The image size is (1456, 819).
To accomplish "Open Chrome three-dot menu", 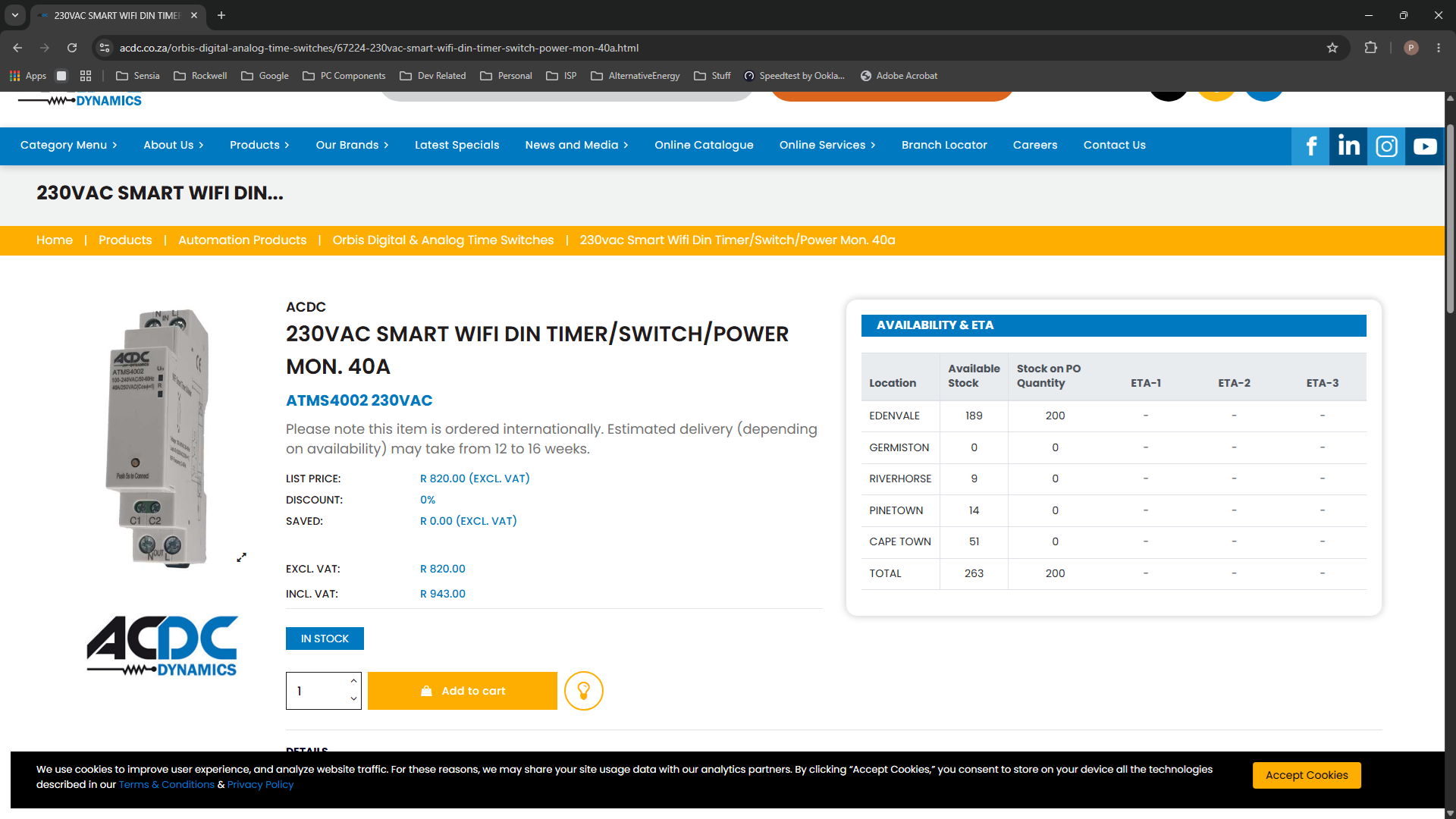I will (x=1439, y=48).
